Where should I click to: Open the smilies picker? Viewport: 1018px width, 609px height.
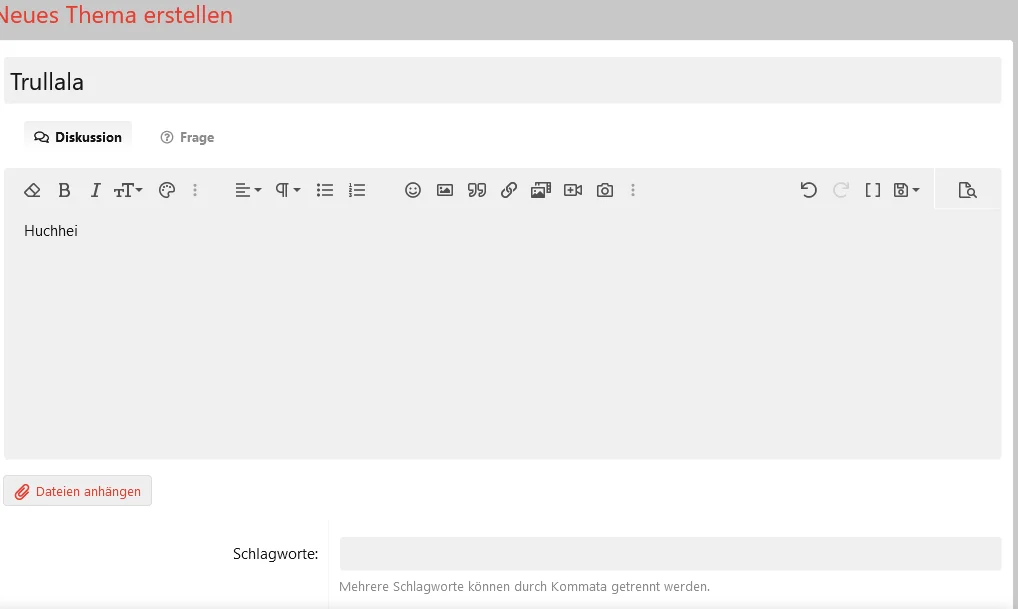click(413, 190)
